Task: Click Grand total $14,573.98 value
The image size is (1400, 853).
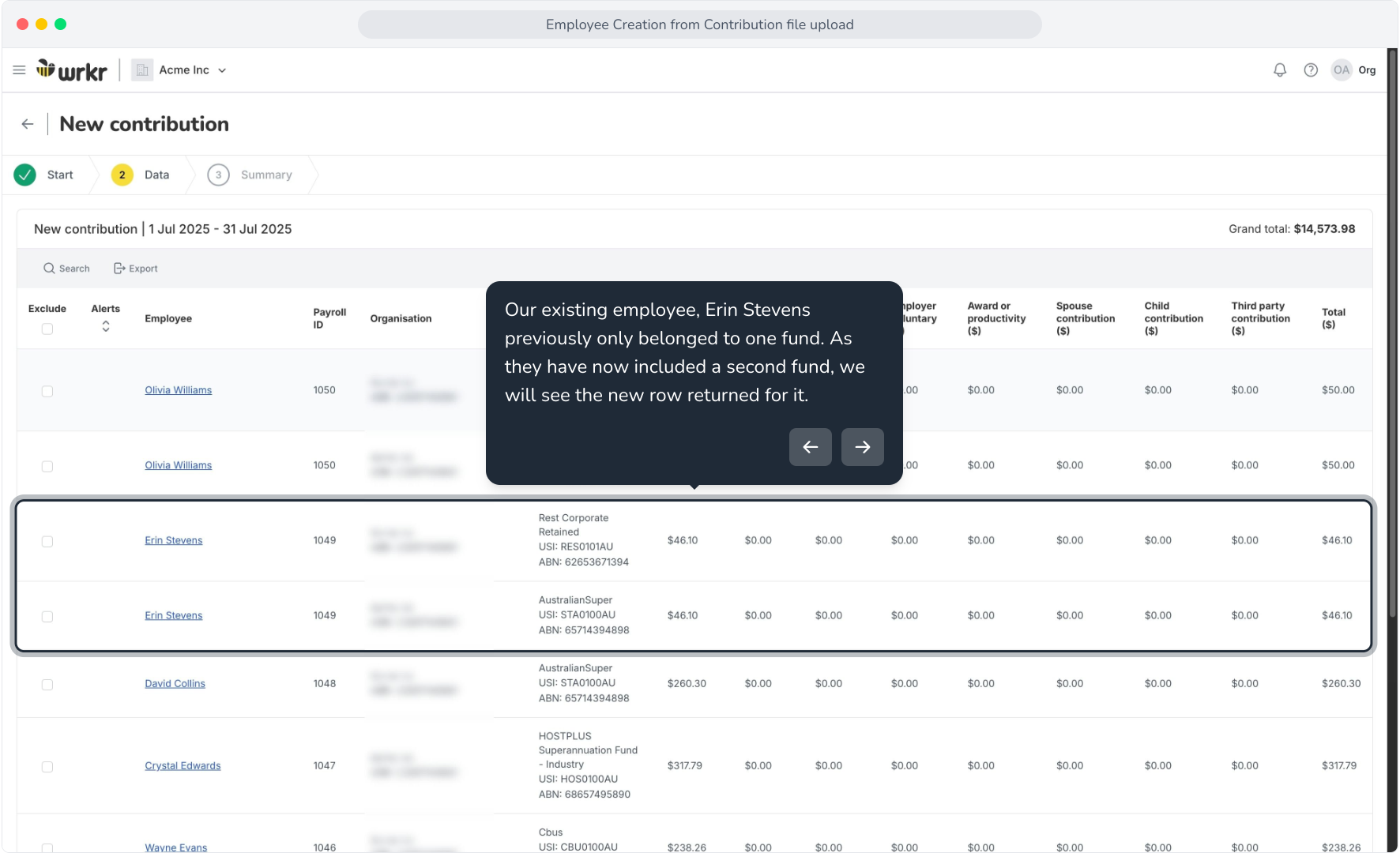Action: point(1324,229)
